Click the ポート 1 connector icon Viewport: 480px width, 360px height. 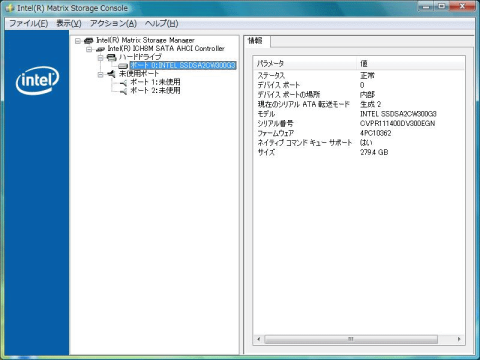tap(123, 83)
